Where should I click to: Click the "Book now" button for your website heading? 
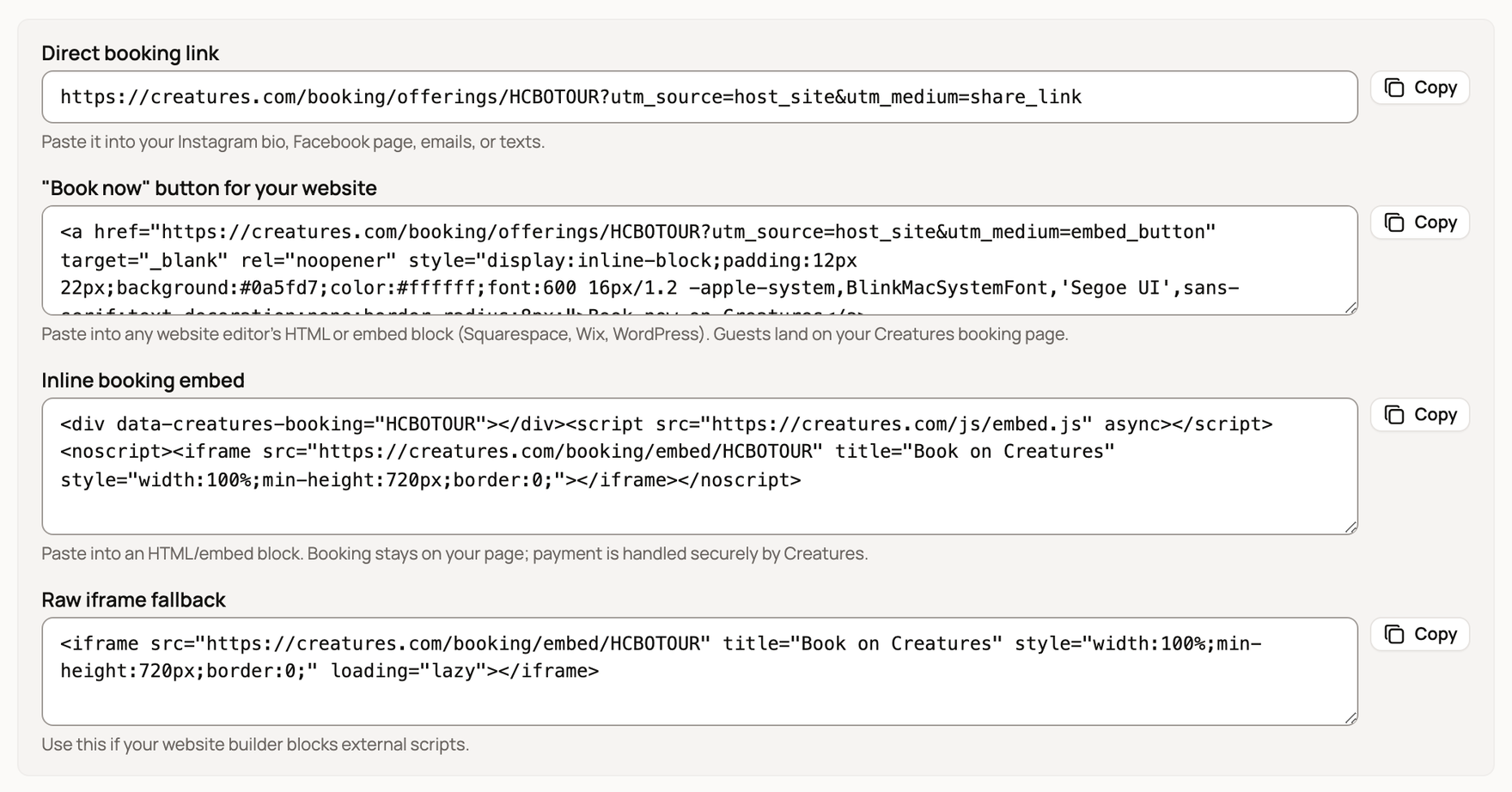pos(210,188)
